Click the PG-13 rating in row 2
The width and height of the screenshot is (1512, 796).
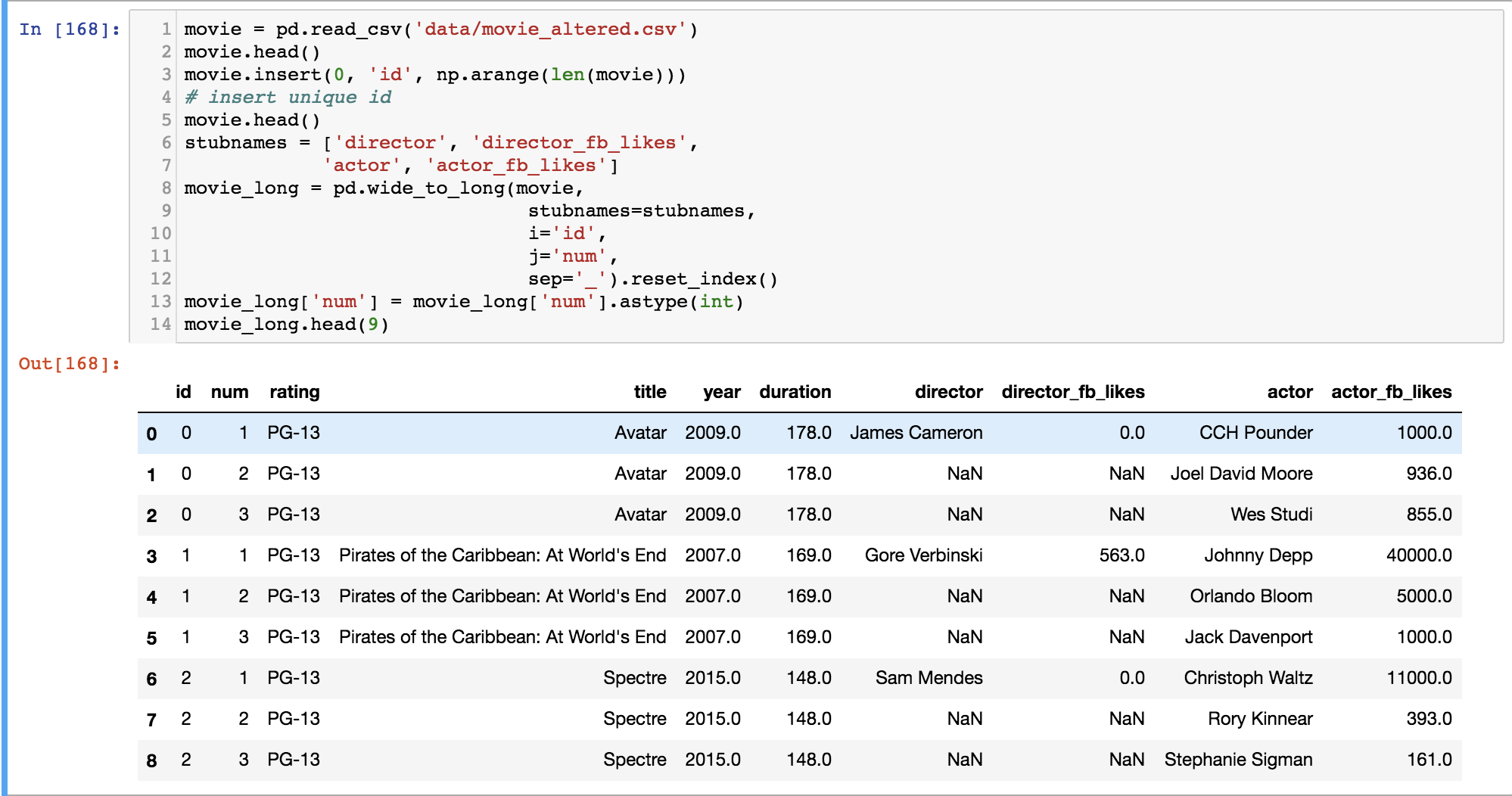294,515
